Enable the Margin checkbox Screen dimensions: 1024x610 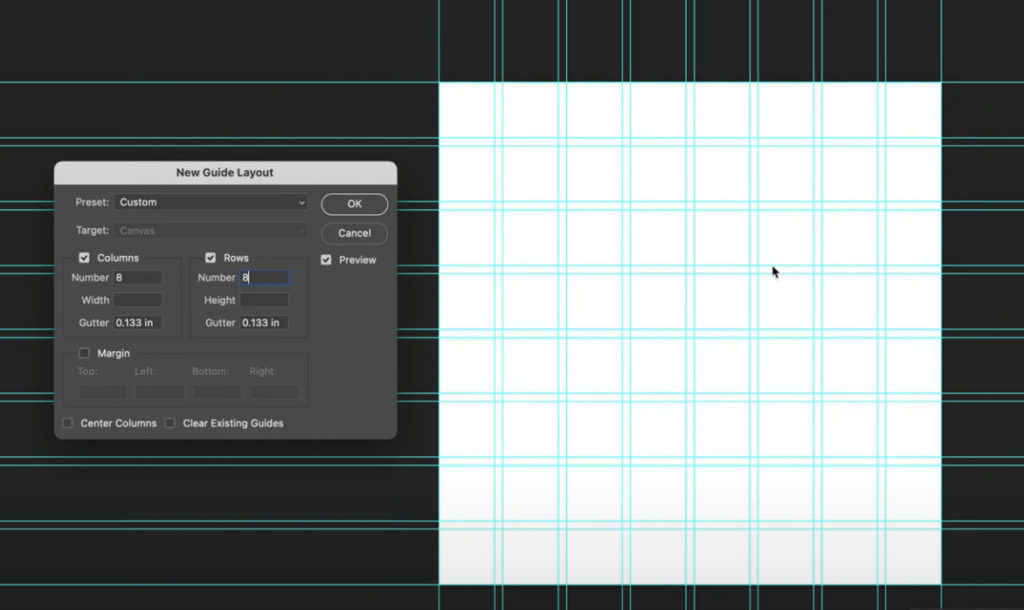85,353
